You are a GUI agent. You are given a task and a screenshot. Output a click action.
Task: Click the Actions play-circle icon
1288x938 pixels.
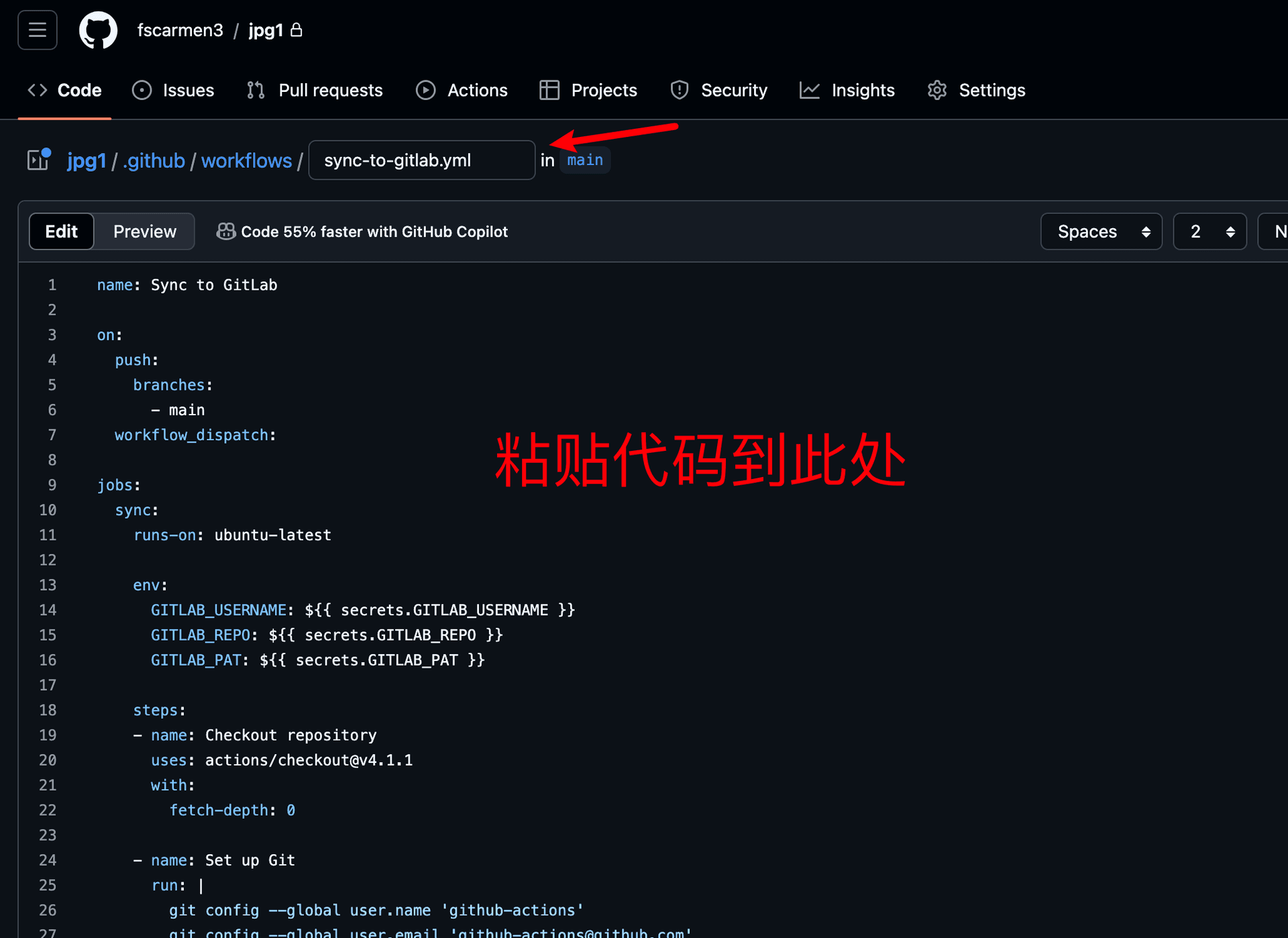coord(425,90)
